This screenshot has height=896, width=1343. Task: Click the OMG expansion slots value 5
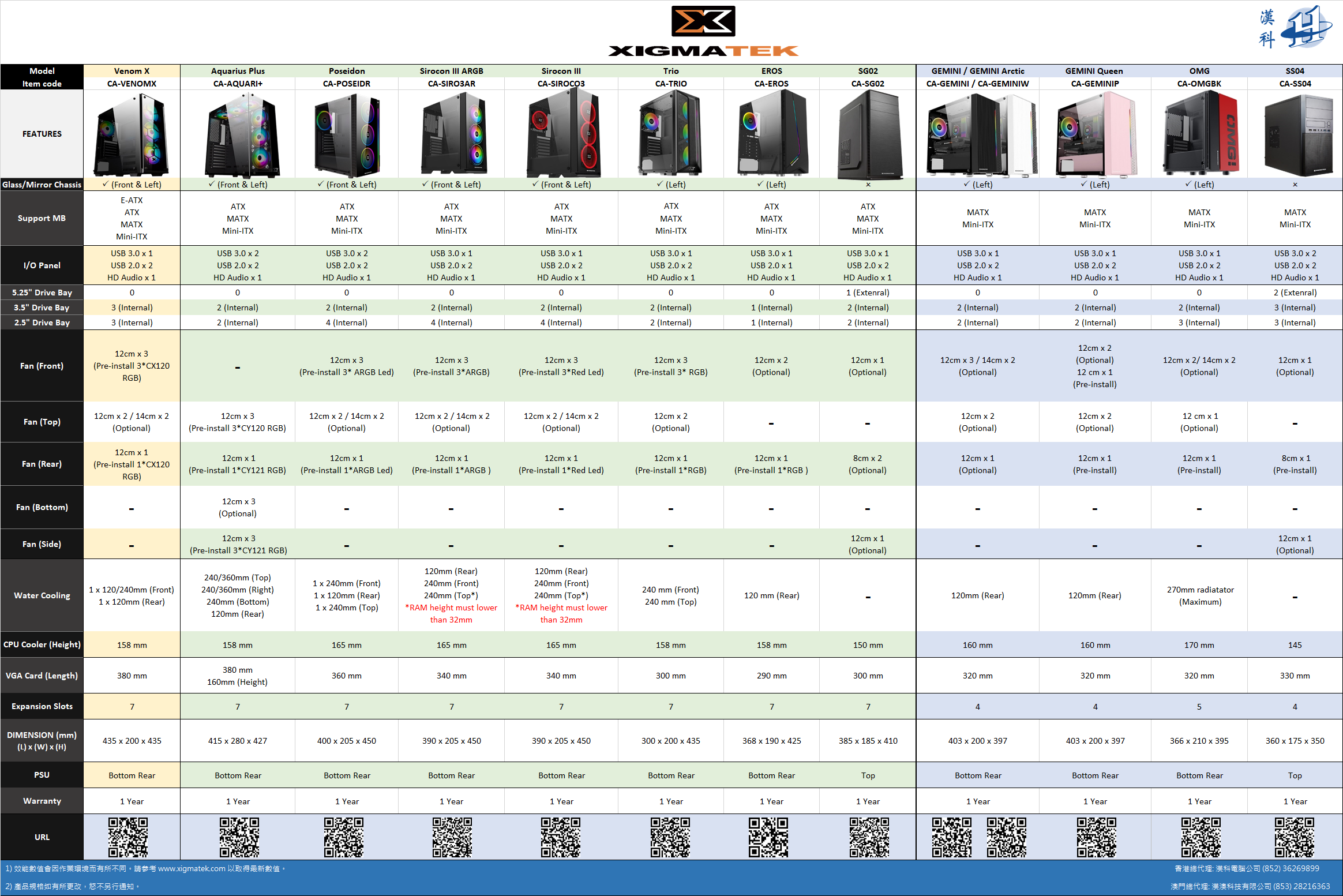coord(1199,706)
